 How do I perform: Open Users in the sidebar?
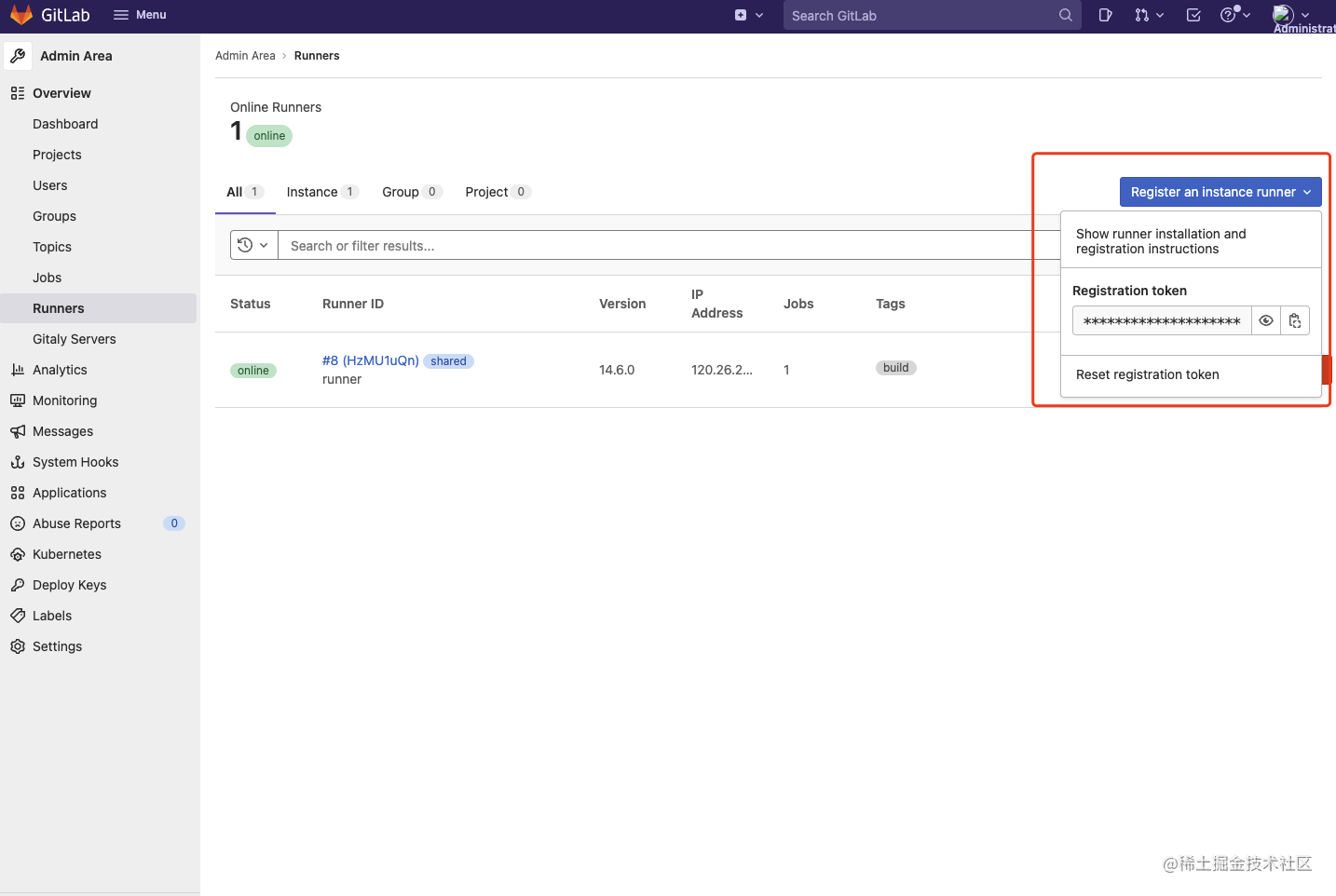tap(50, 185)
